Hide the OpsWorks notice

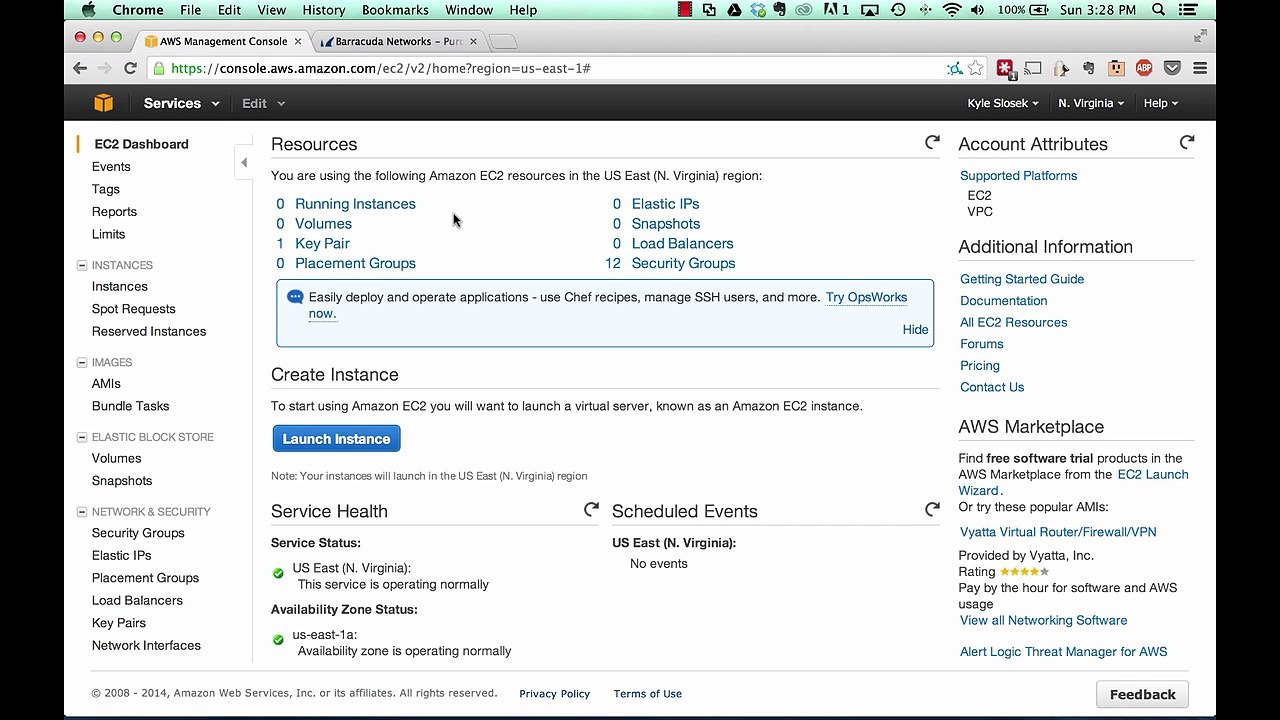(x=915, y=329)
